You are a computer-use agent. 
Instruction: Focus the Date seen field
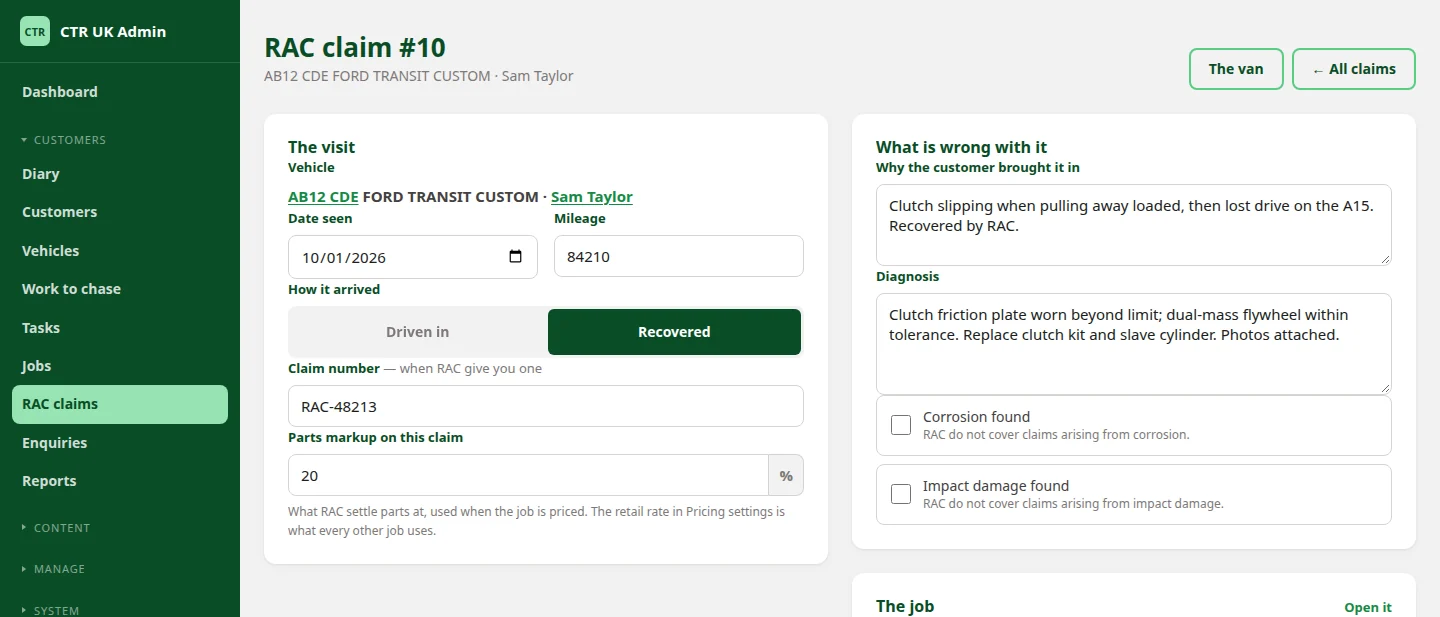click(413, 256)
